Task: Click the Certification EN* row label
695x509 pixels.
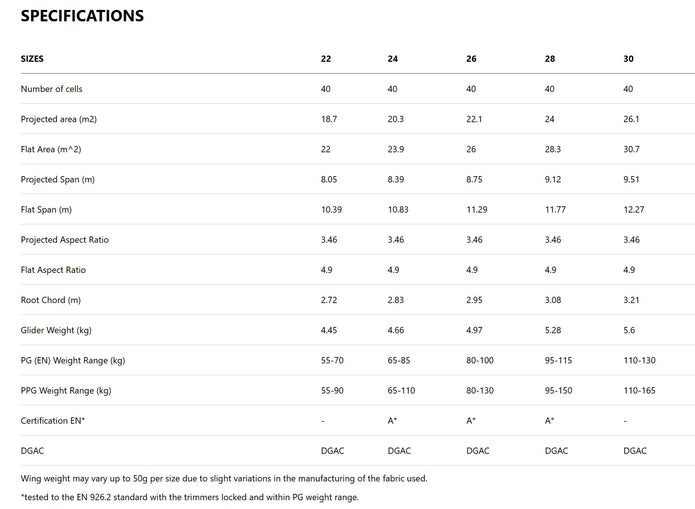Action: (x=53, y=420)
